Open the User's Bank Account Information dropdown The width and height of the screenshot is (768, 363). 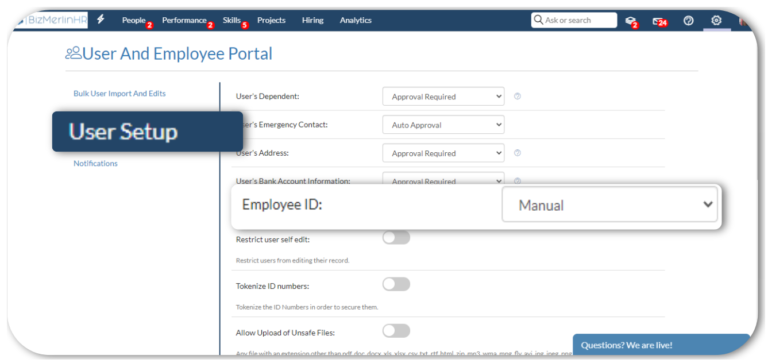click(443, 178)
